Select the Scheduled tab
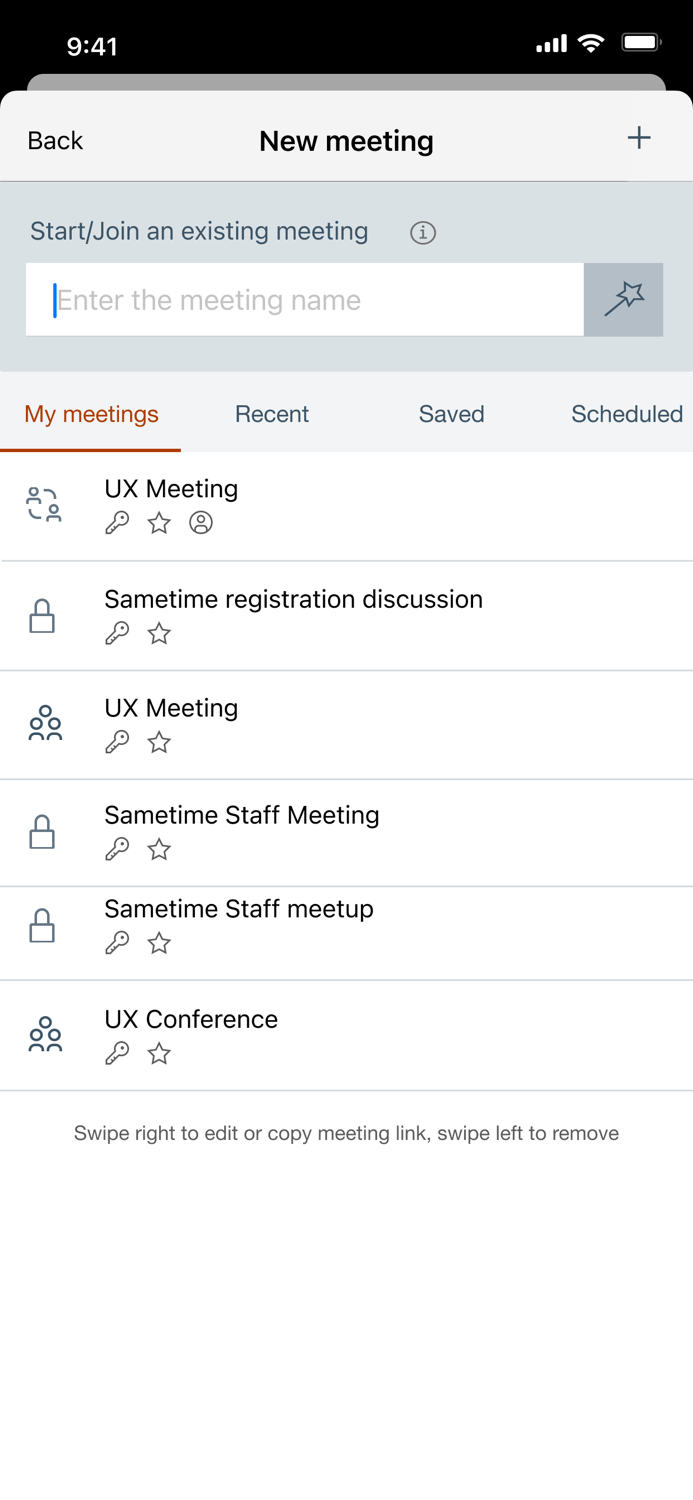The height and width of the screenshot is (1500, 693). (626, 413)
